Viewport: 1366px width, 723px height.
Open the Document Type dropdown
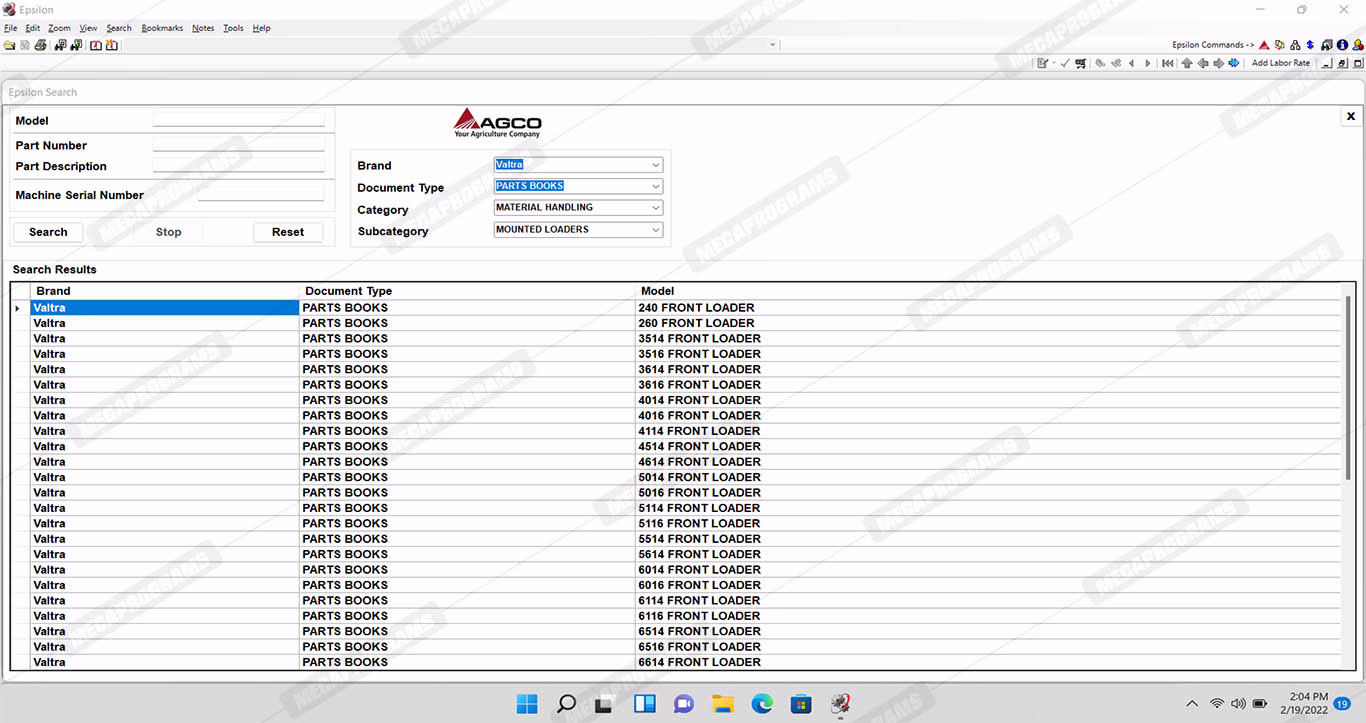pyautogui.click(x=655, y=186)
